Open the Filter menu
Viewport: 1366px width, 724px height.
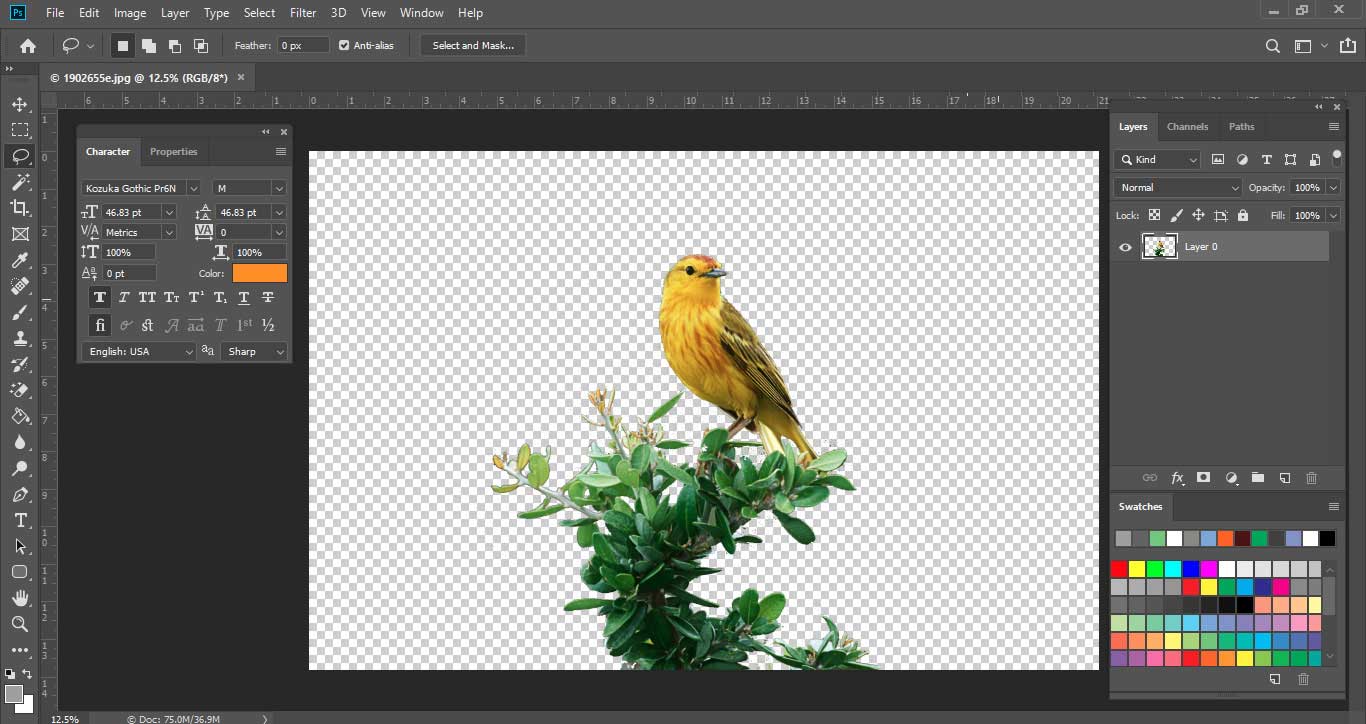(302, 12)
